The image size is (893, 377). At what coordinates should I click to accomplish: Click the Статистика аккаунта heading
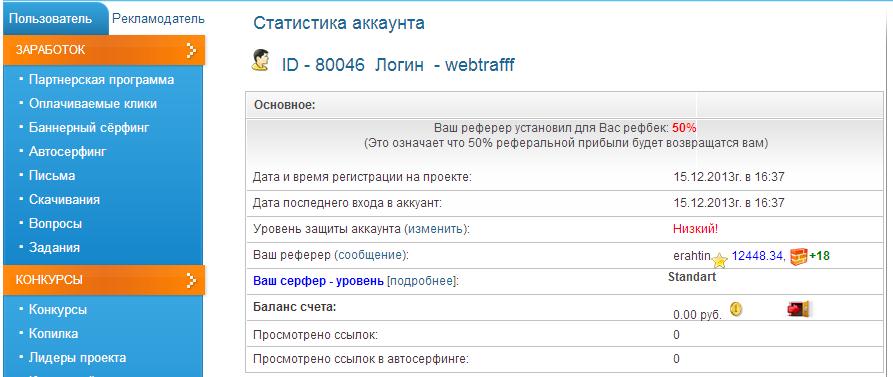click(x=338, y=23)
